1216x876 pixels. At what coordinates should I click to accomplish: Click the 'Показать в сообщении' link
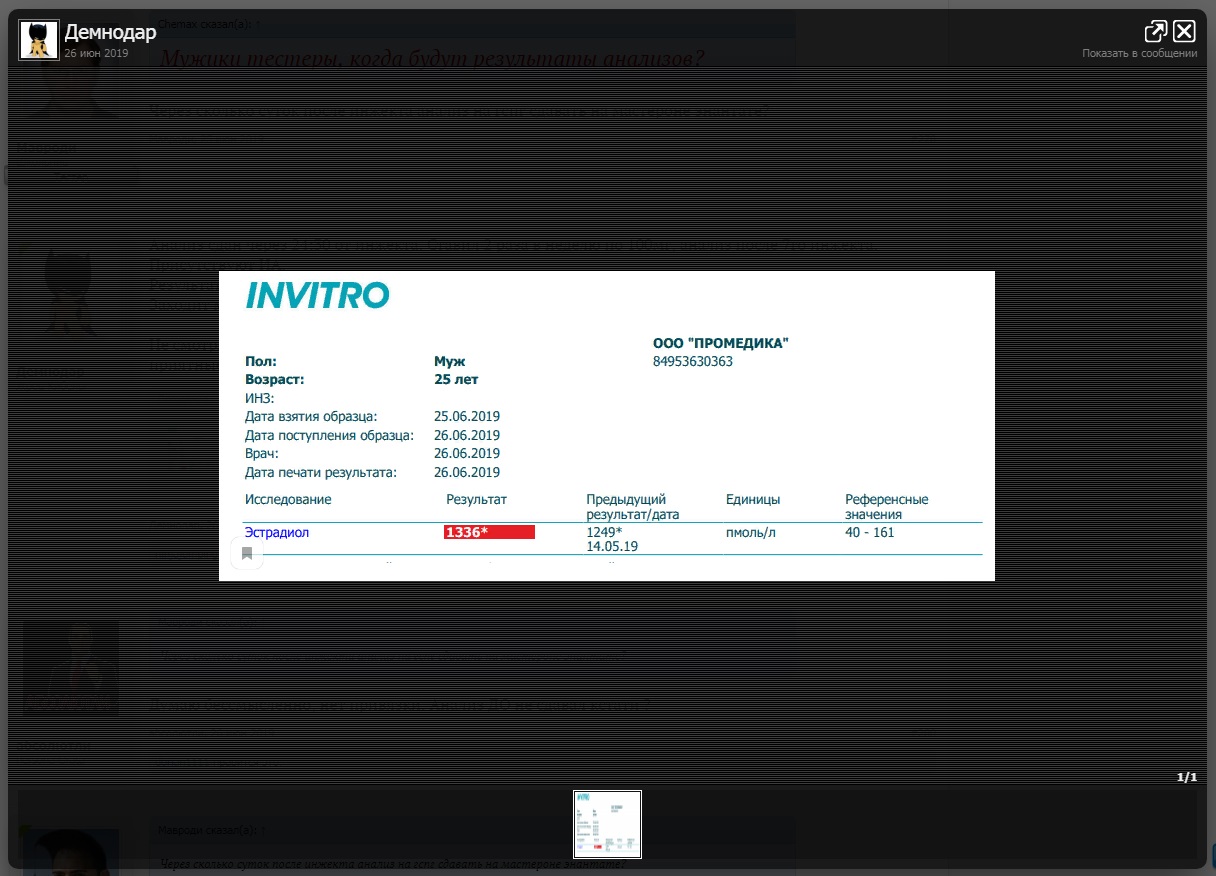pos(1139,54)
